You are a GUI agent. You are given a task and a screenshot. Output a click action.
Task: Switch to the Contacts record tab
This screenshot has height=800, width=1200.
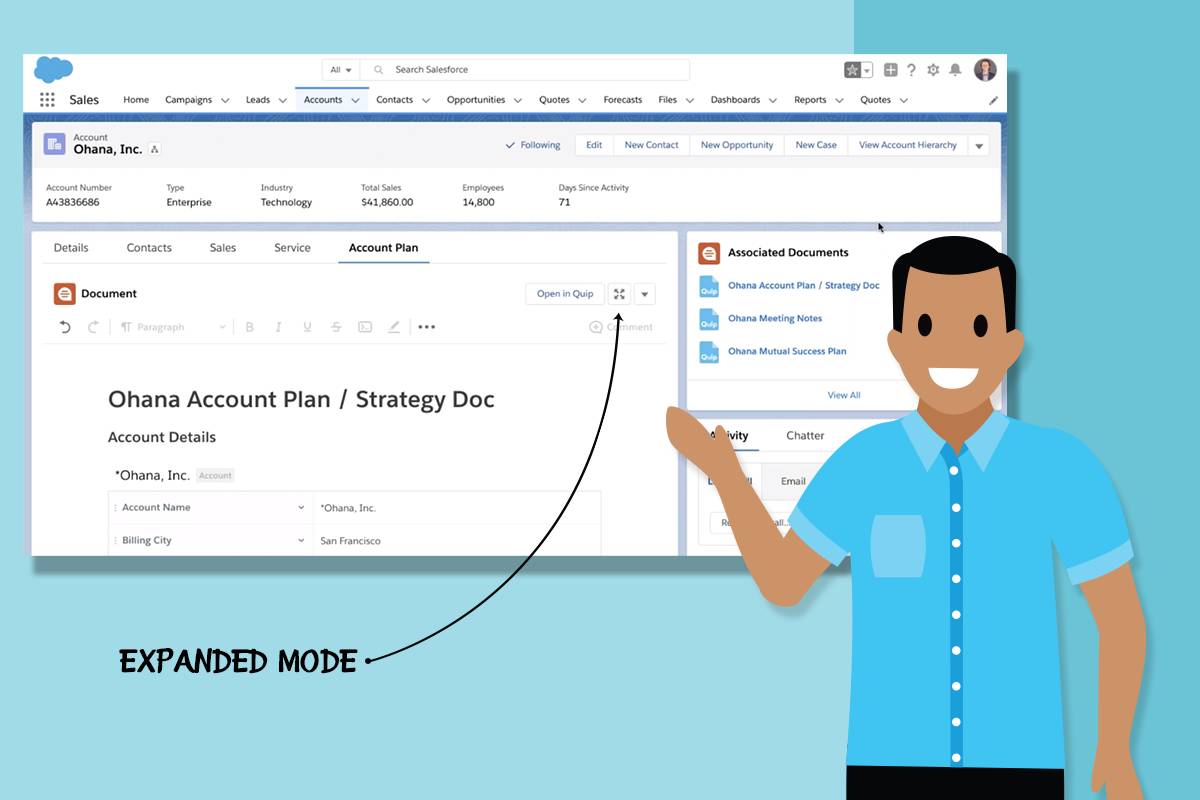pos(149,248)
